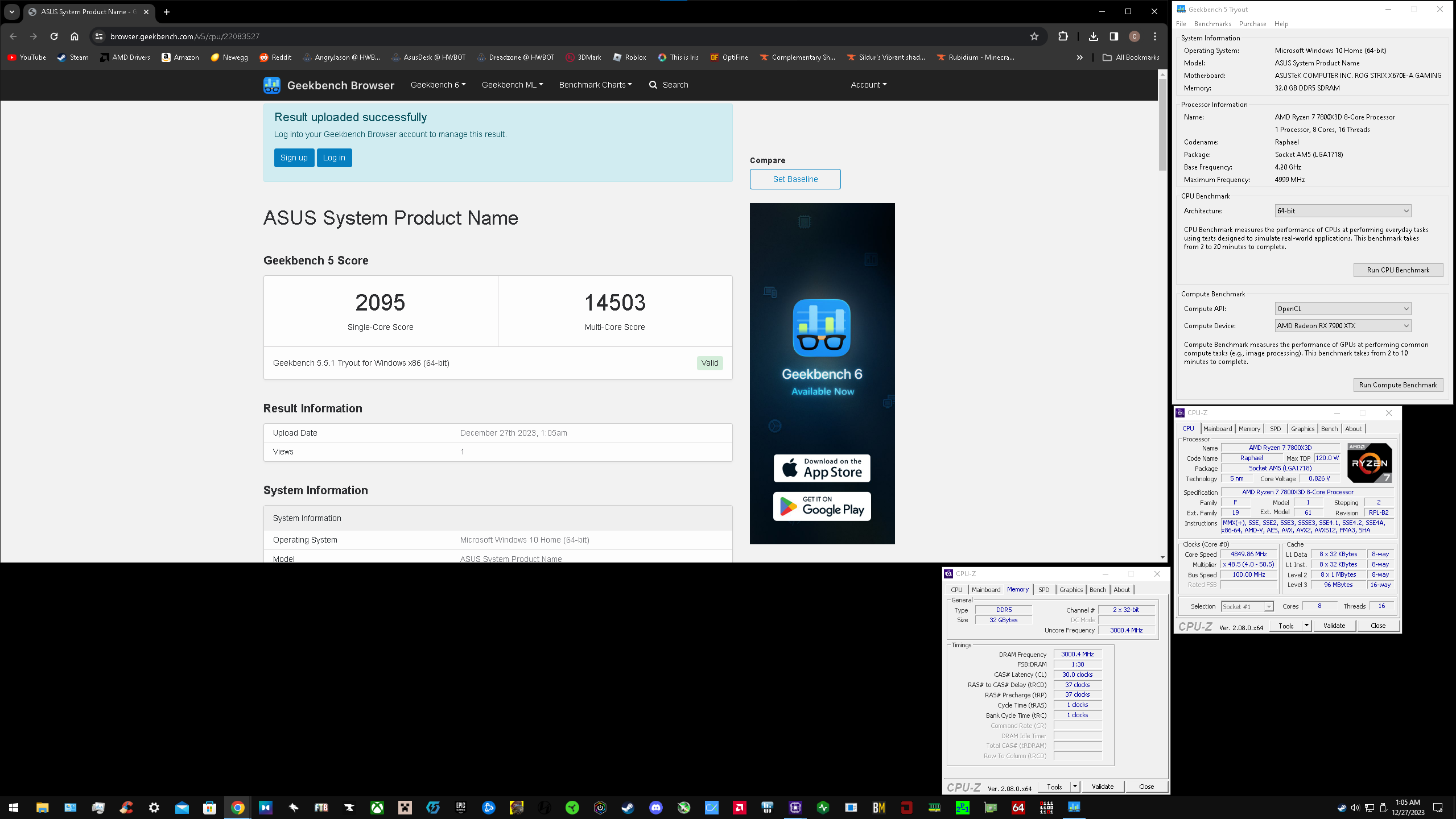Open the Geekbench 5 Purchase menu

tap(1252, 24)
